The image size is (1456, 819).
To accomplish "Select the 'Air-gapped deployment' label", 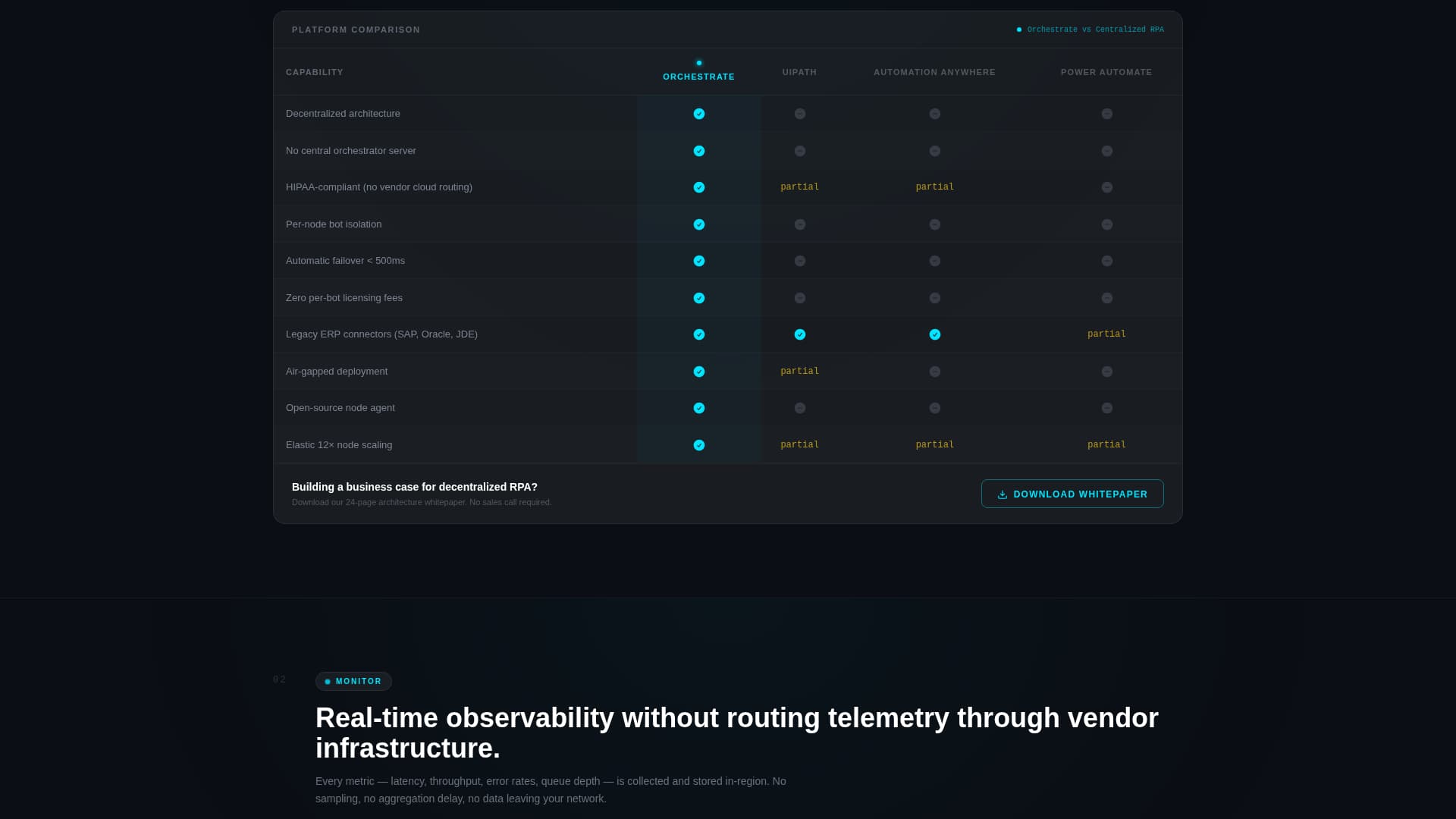I will [x=337, y=371].
